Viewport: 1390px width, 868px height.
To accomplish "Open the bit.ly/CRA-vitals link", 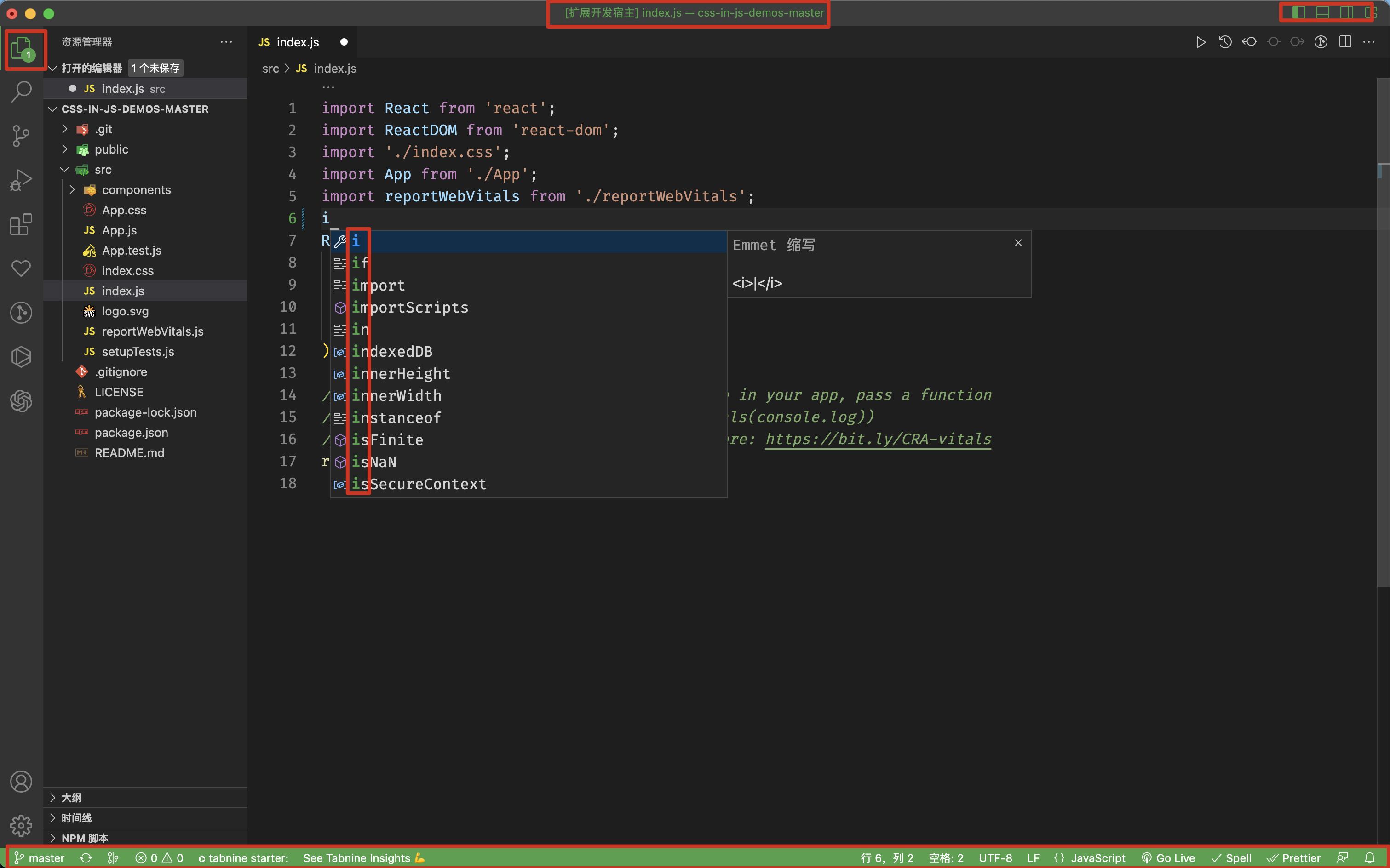I will coord(878,439).
